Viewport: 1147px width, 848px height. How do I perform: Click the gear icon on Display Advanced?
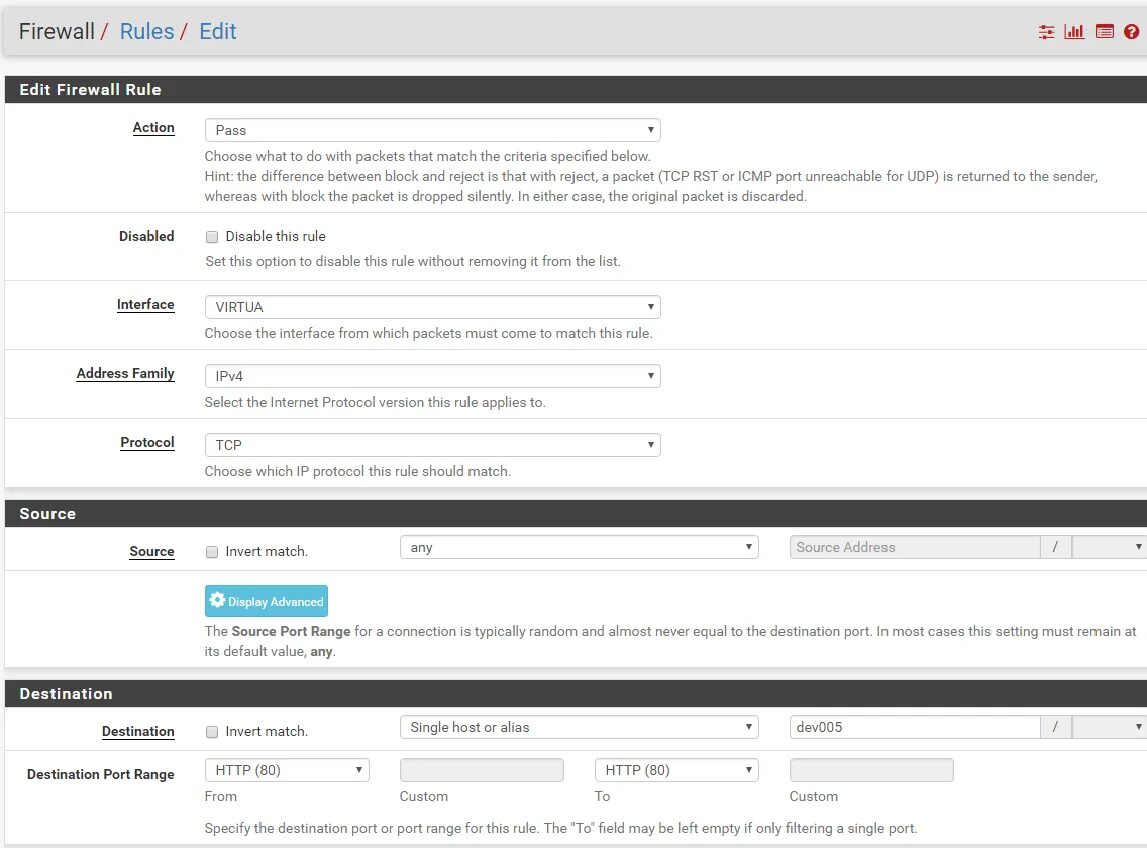coord(217,600)
